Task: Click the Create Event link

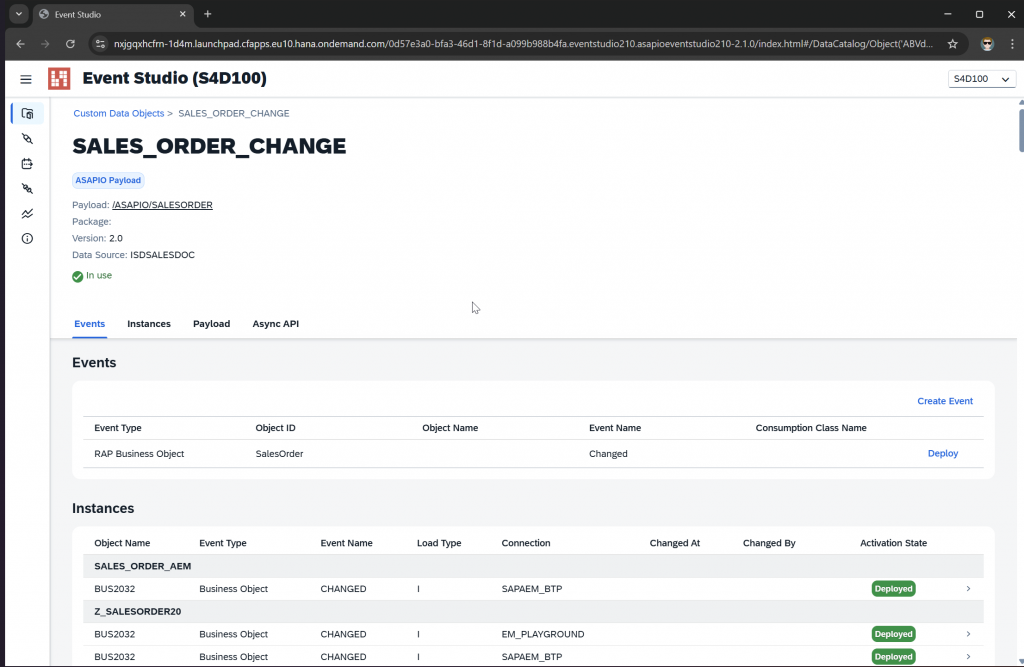Action: pyautogui.click(x=945, y=401)
